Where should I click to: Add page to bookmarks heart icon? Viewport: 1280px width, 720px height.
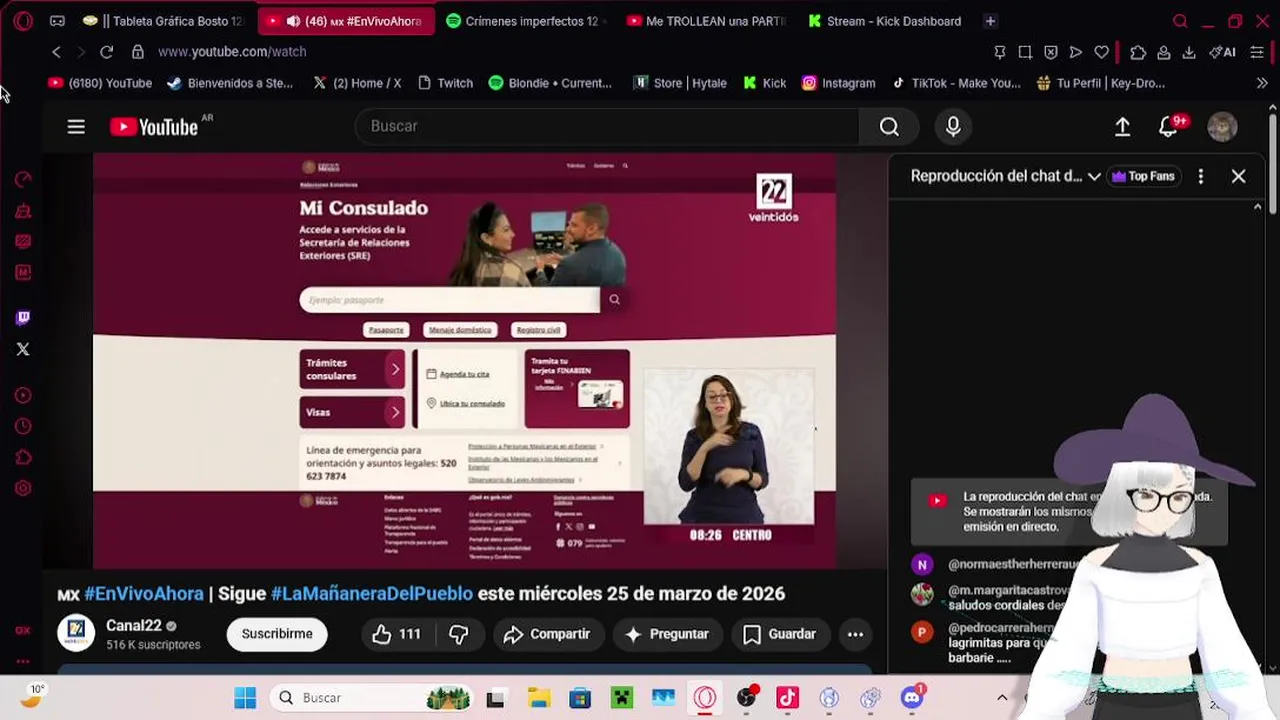(1101, 52)
